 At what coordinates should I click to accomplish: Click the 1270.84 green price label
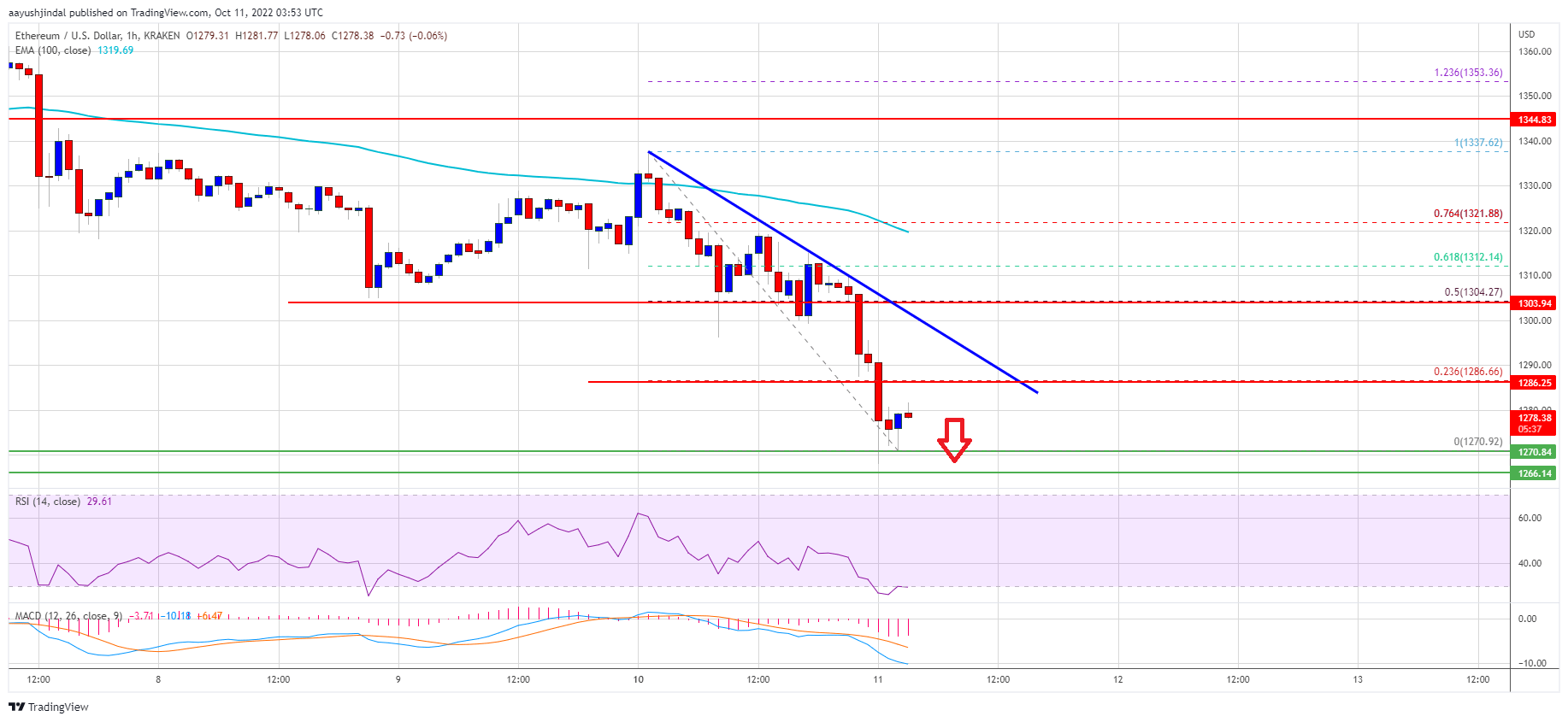click(x=1535, y=452)
